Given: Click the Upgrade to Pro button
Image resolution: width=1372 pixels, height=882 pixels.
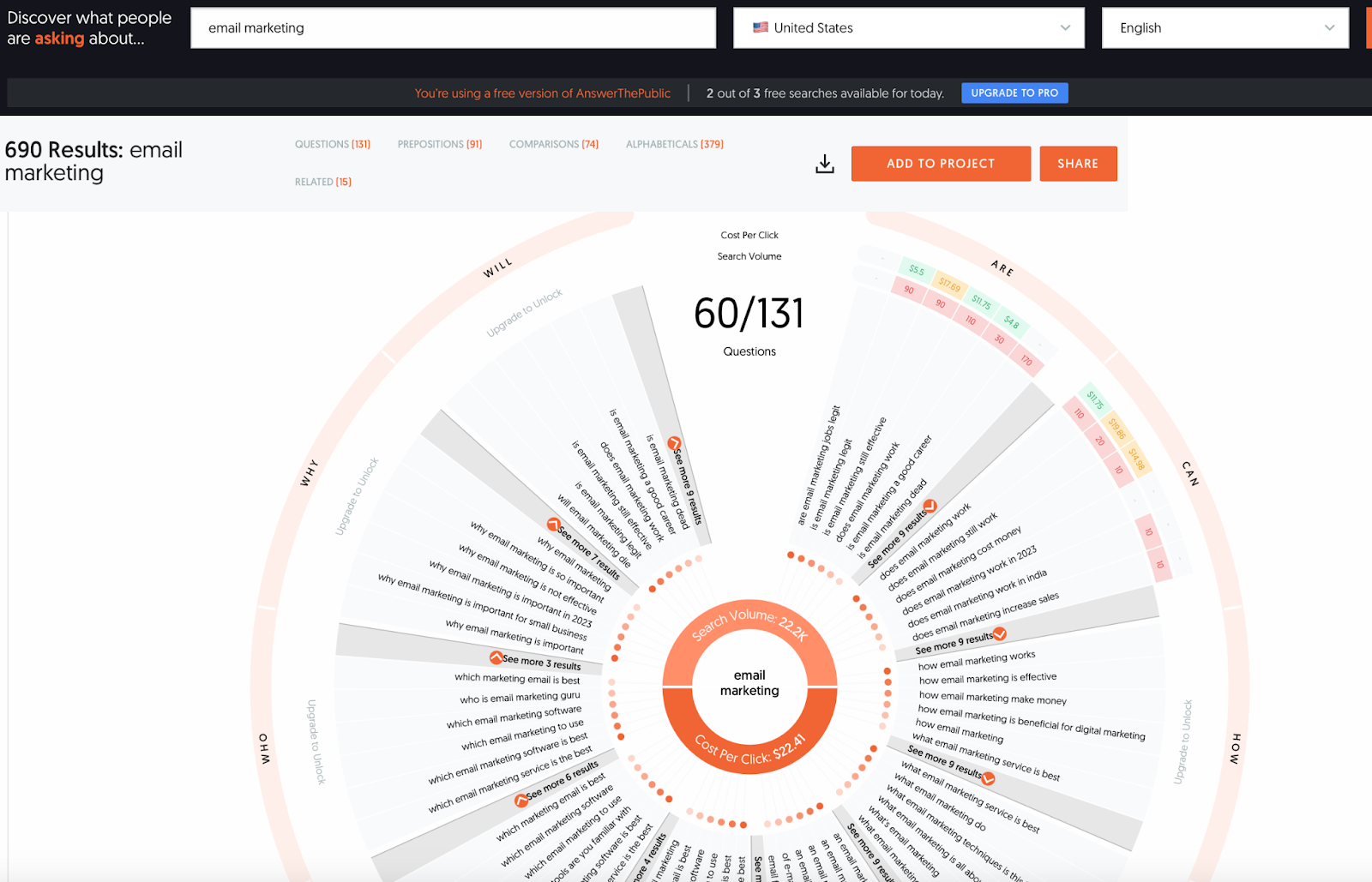Looking at the screenshot, I should (1014, 93).
